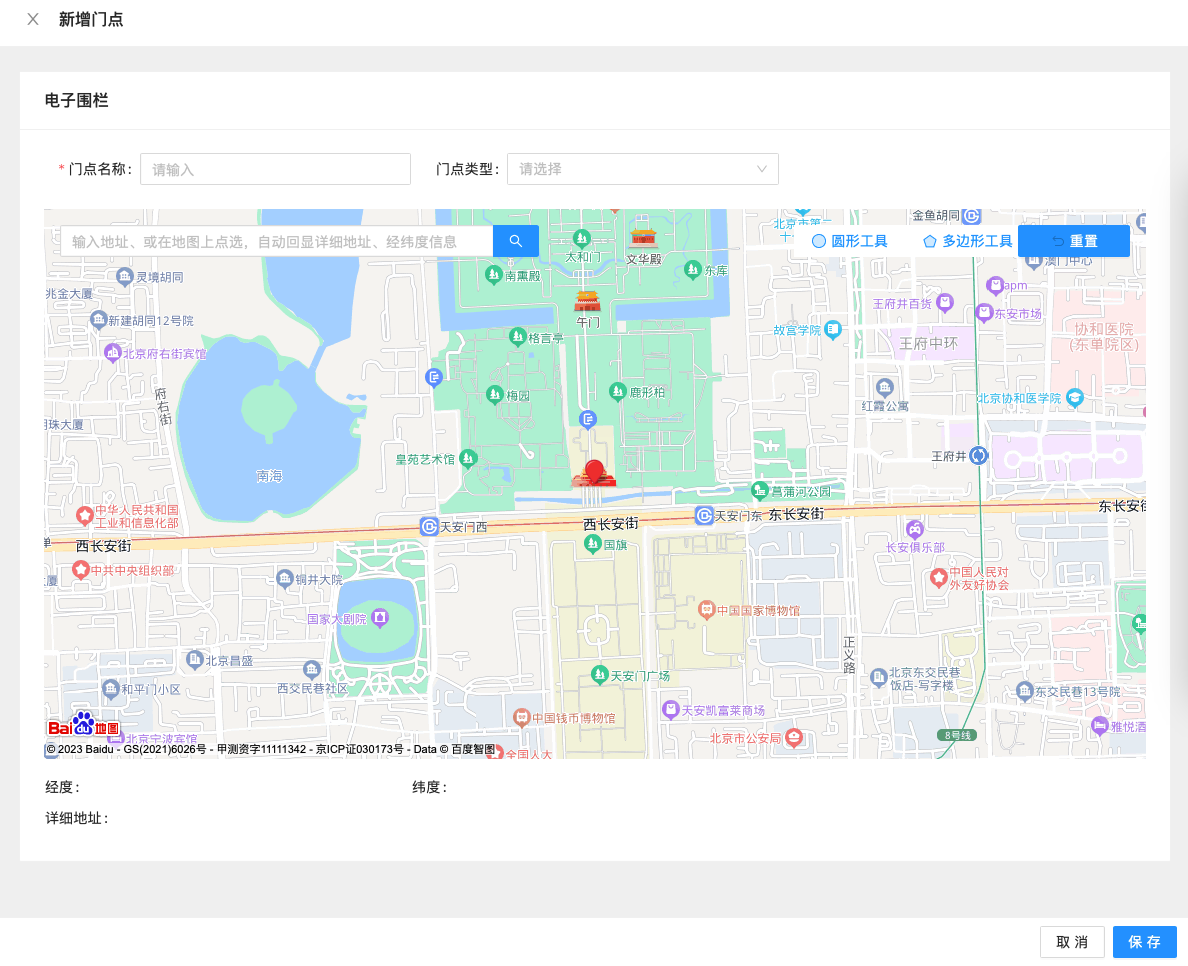Screen dimensions: 1188x966
Task: Select the 多边形工具 polygon tool
Action: point(968,241)
